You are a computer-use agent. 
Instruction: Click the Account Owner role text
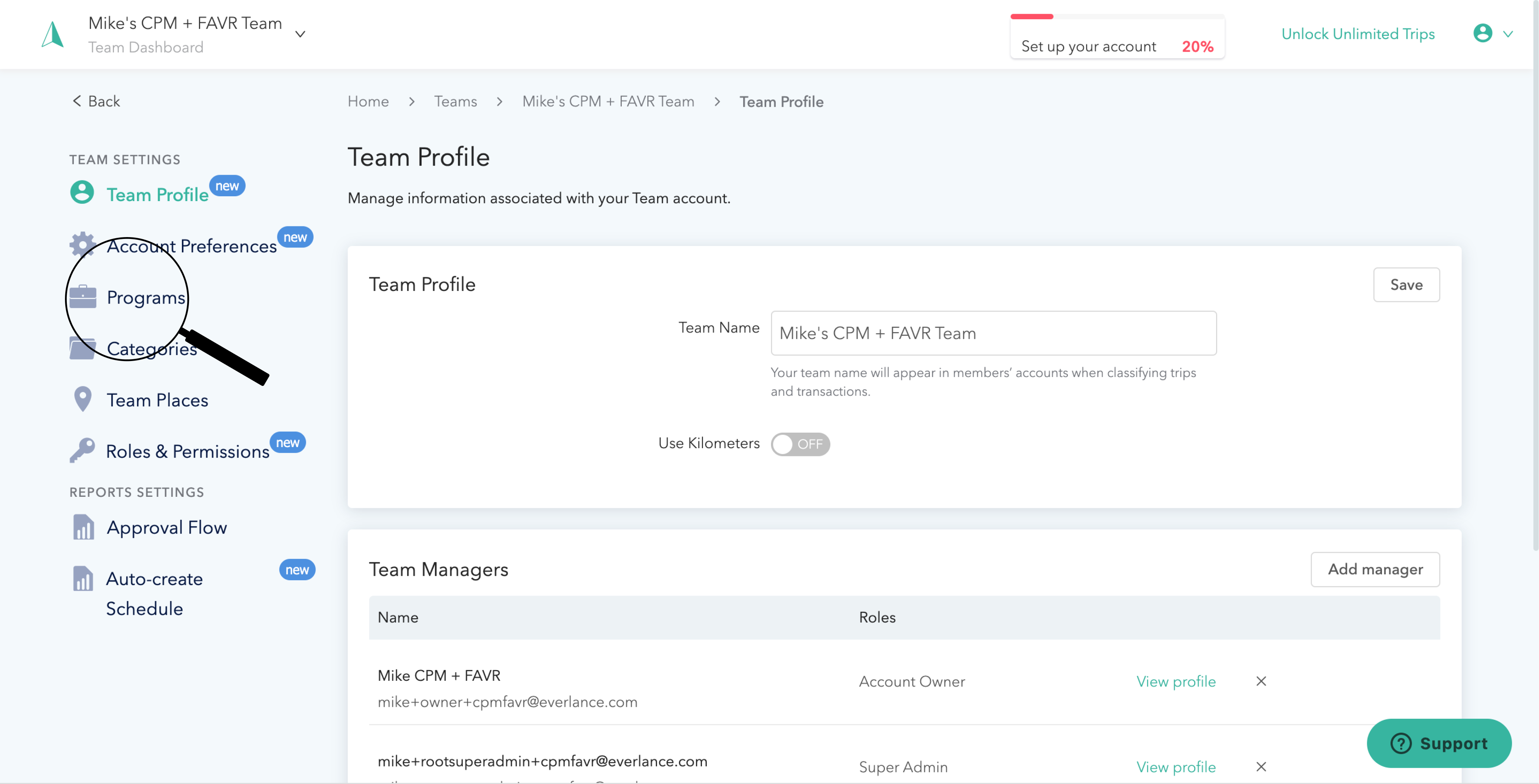click(x=912, y=681)
